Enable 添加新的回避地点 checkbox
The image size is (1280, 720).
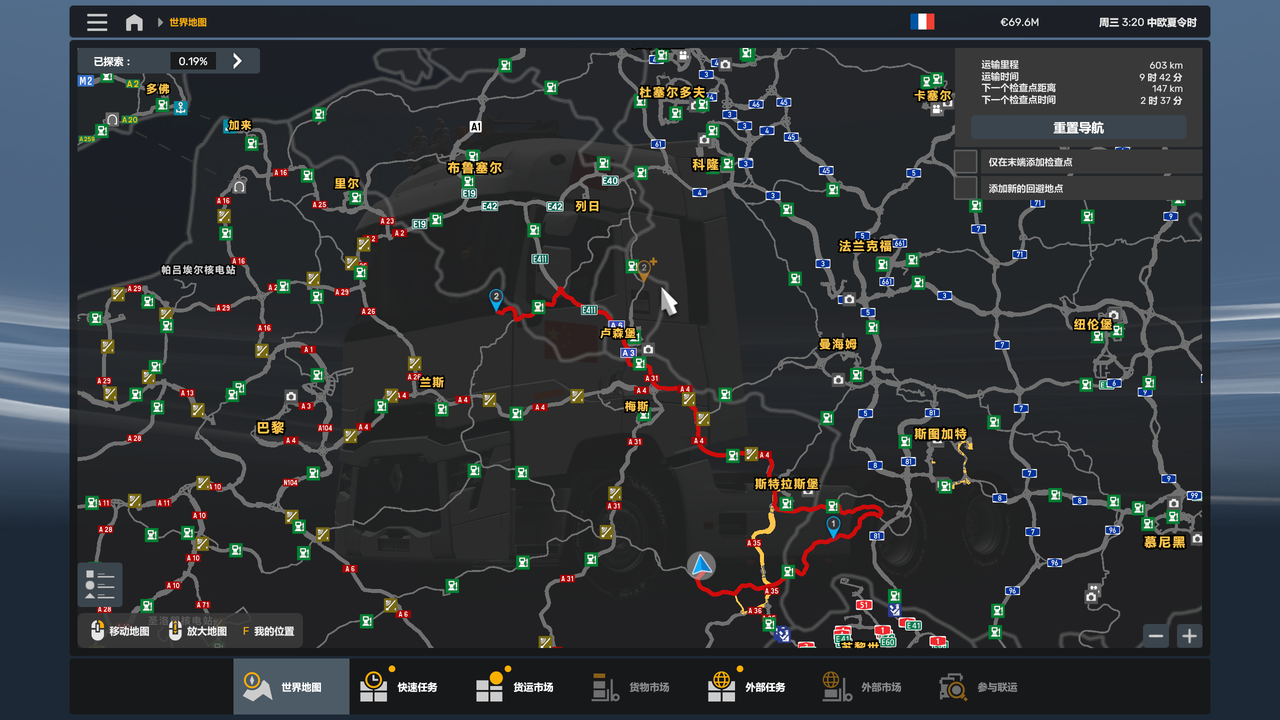[x=965, y=188]
